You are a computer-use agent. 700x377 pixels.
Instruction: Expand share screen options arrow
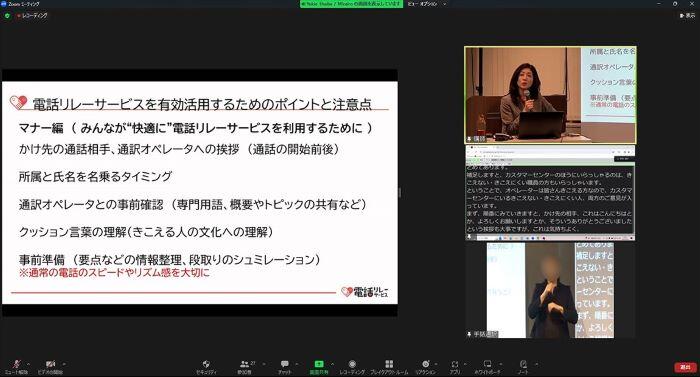pyautogui.click(x=332, y=364)
